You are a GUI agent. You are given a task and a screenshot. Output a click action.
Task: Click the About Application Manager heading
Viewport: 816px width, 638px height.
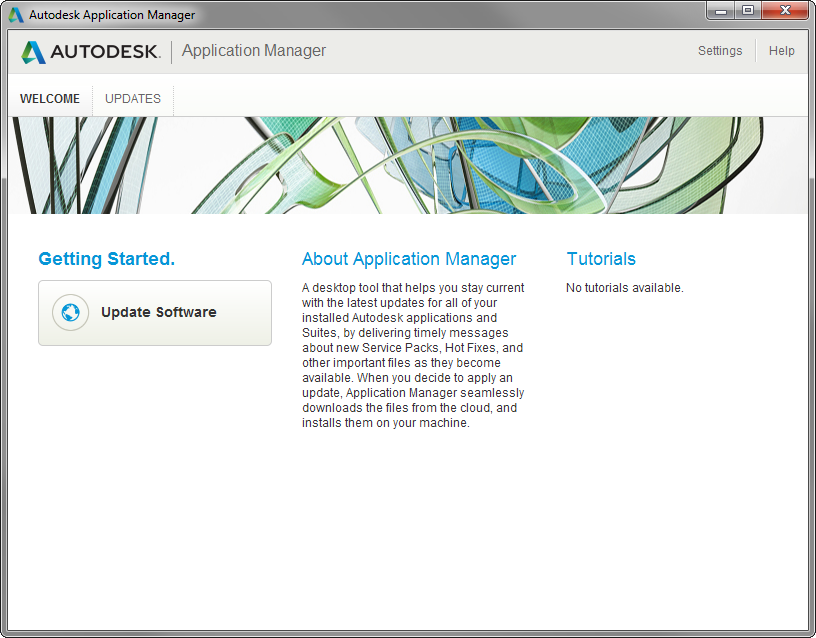(408, 259)
